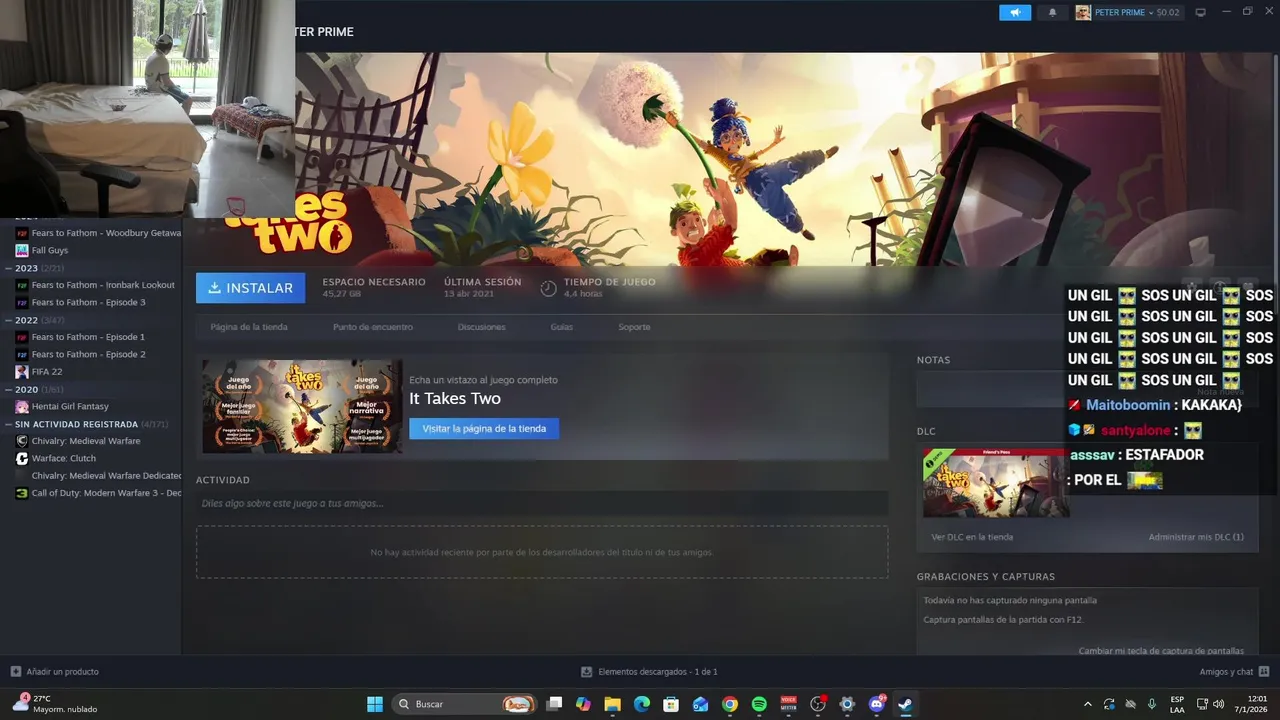Open Voicemeeter from the taskbar
This screenshot has height=720, width=1280.
click(x=788, y=704)
